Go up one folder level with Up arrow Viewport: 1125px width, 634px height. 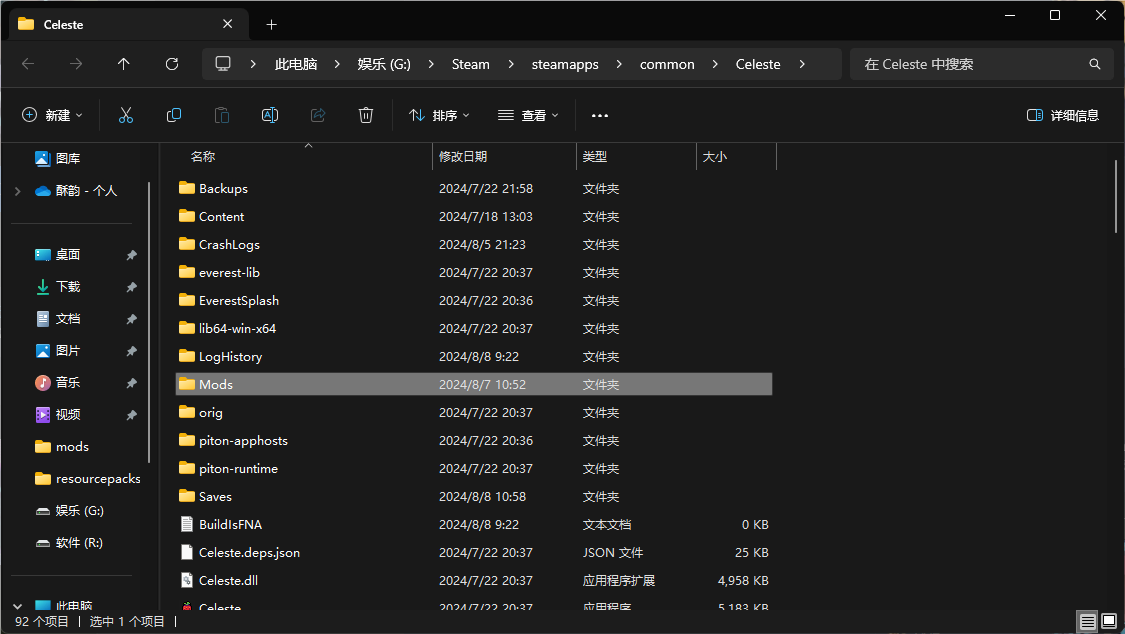tap(124, 64)
